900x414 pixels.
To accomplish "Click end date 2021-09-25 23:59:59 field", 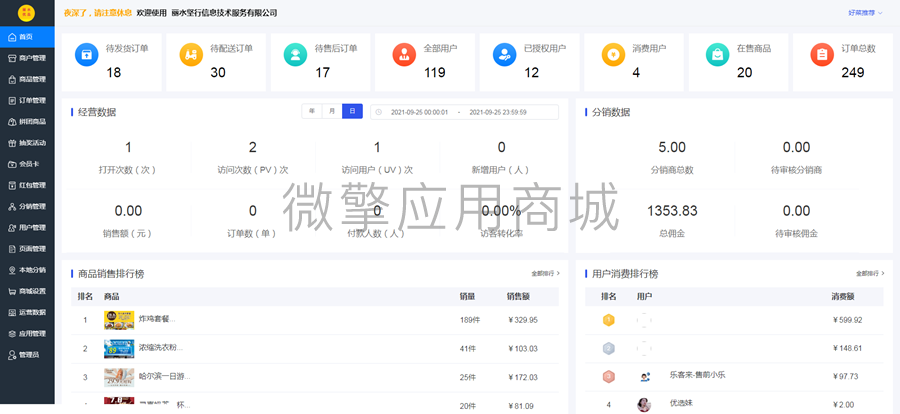I will click(498, 113).
